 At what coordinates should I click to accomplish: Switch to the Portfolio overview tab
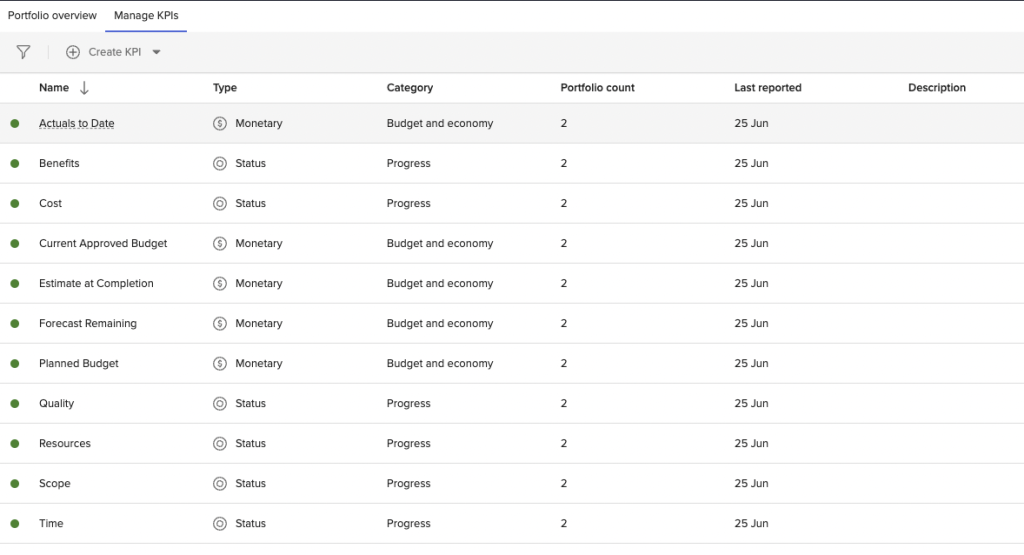(x=52, y=16)
